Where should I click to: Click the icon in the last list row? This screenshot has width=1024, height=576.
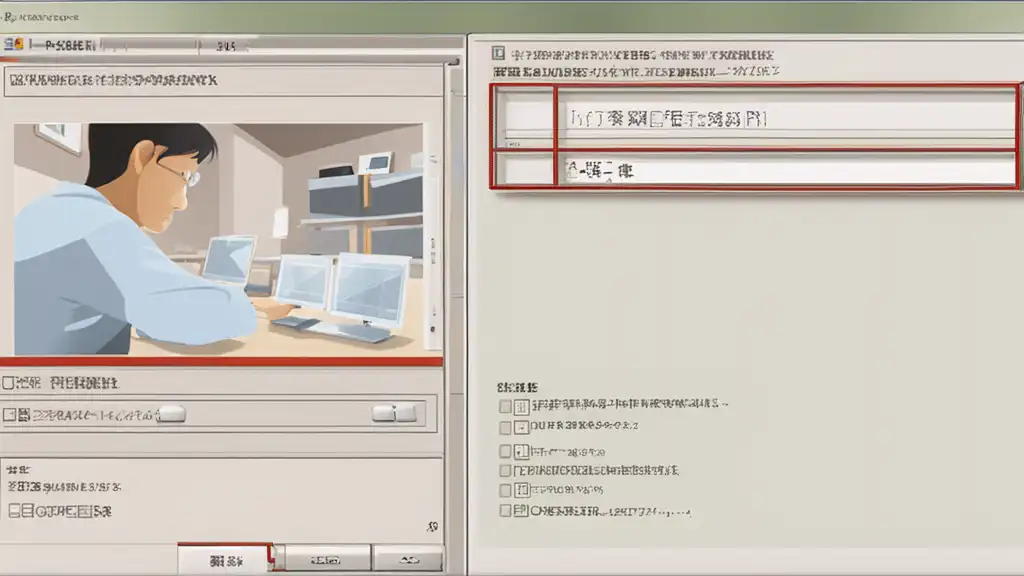pos(521,510)
